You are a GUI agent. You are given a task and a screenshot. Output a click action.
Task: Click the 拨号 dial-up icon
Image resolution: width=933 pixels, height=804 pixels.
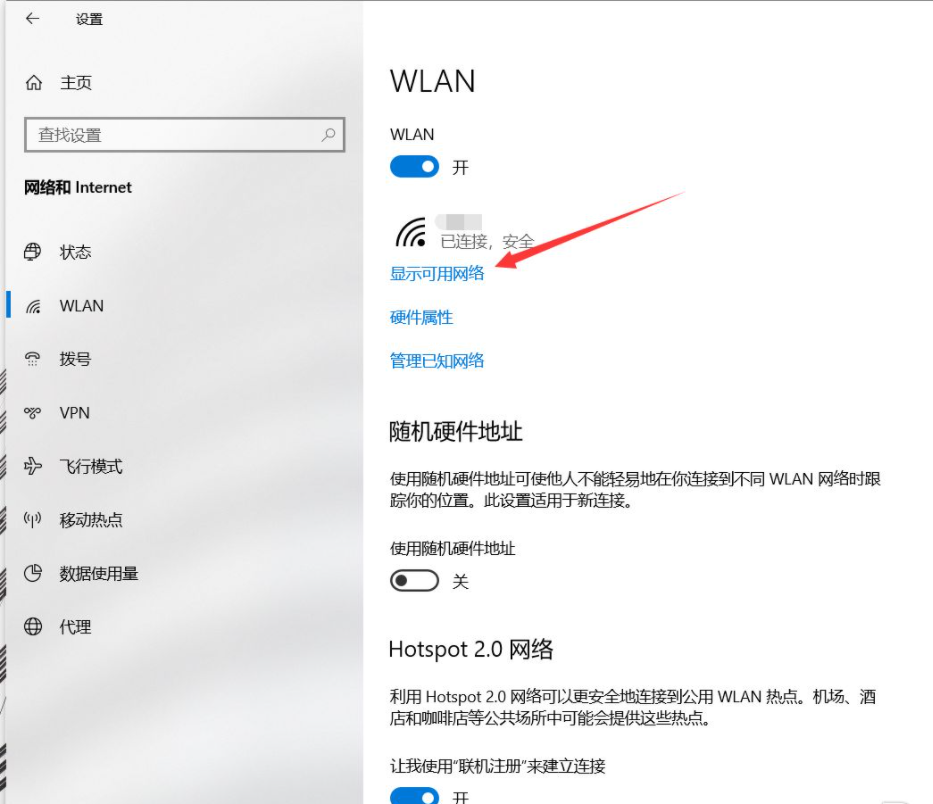point(33,359)
